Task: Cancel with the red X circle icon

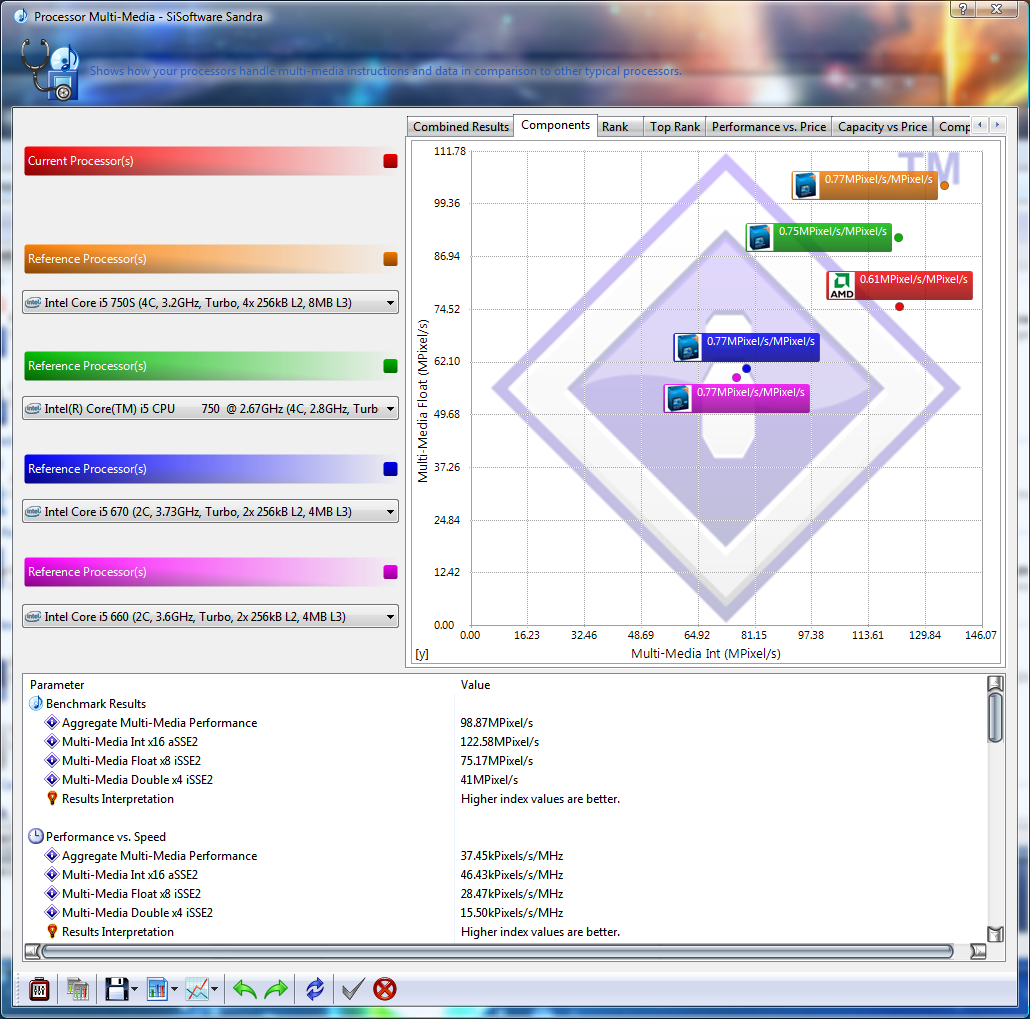Action: tap(385, 989)
